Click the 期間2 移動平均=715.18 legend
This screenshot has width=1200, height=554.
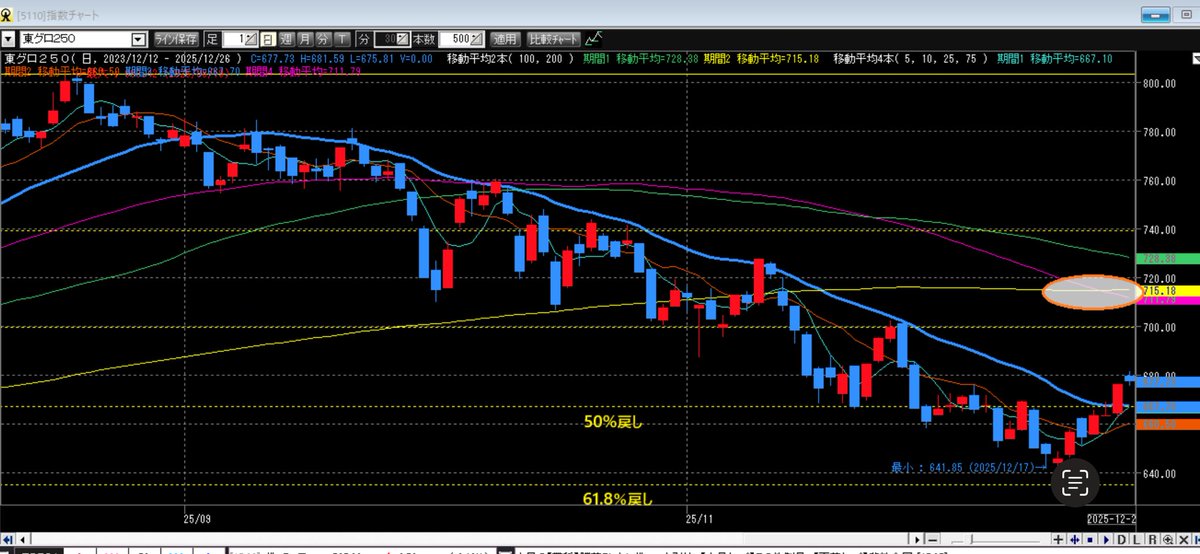click(x=762, y=59)
